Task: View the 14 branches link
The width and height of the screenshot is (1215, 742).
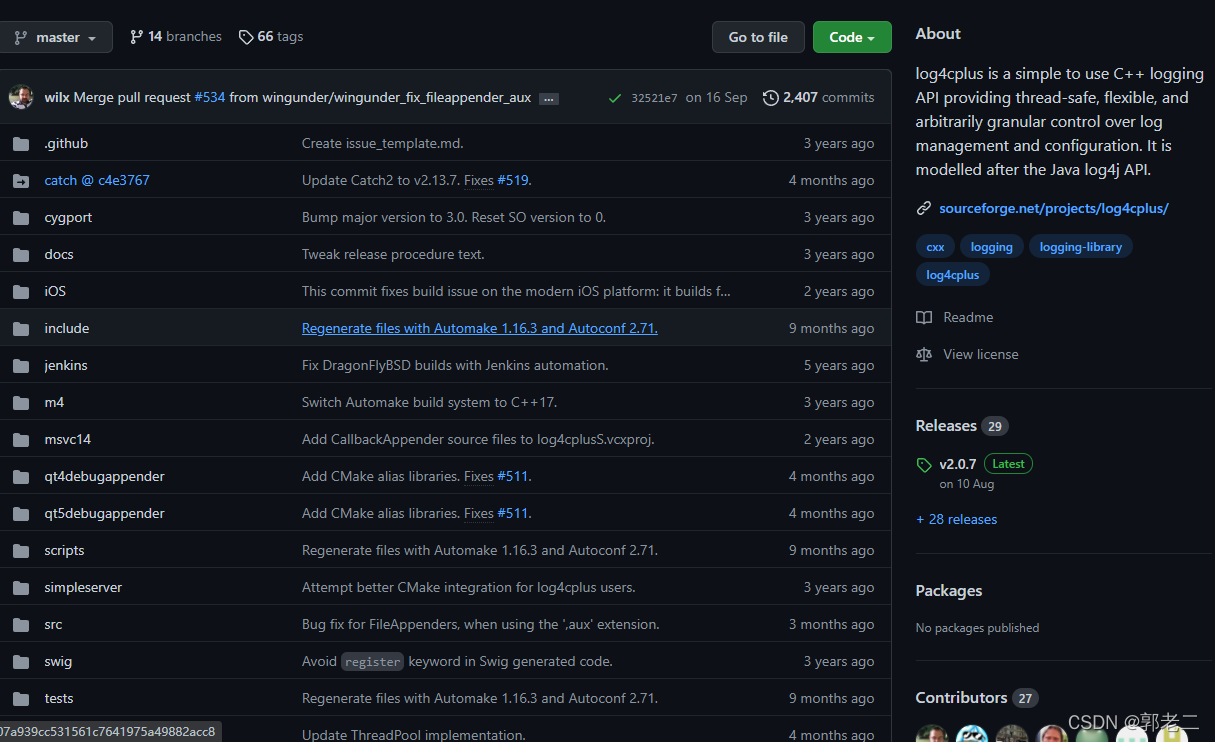Action: tap(176, 37)
